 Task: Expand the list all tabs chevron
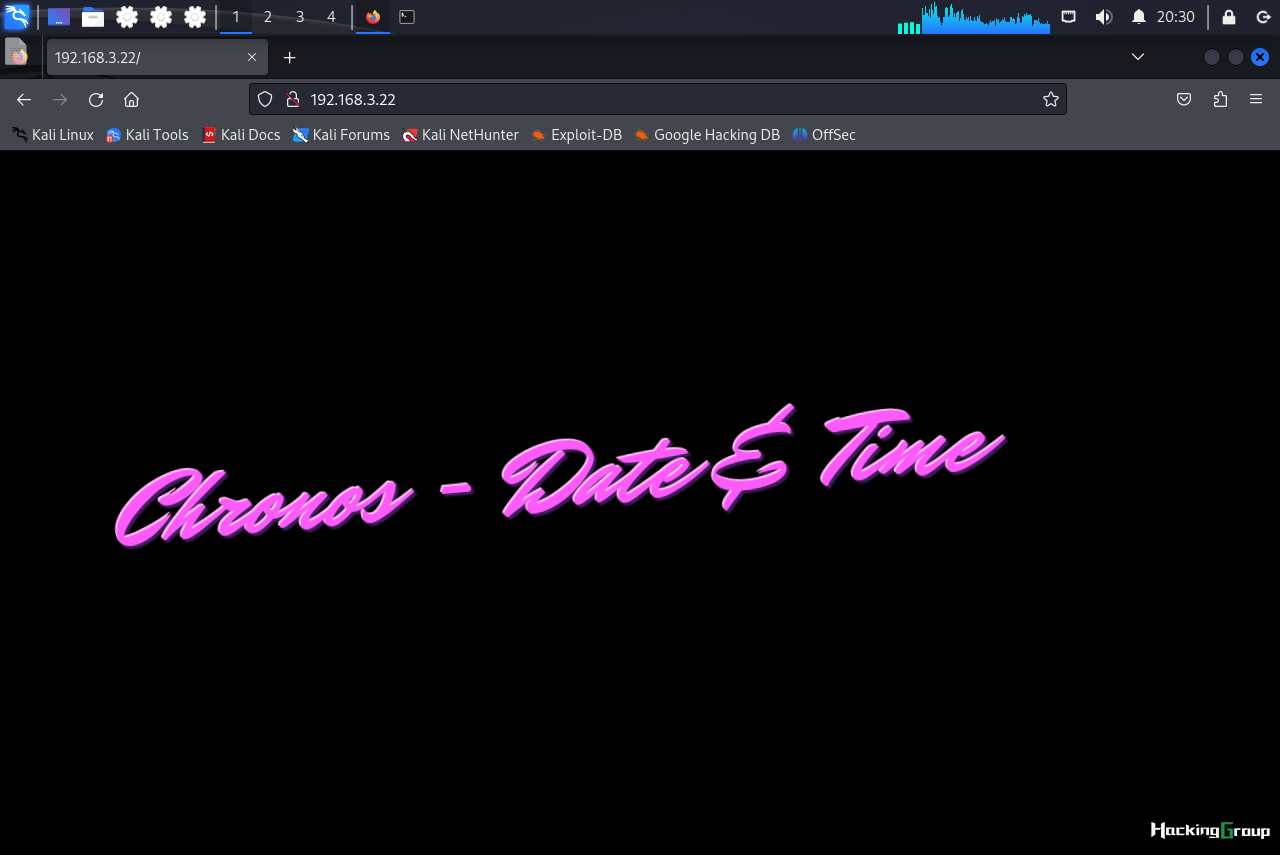click(1138, 57)
